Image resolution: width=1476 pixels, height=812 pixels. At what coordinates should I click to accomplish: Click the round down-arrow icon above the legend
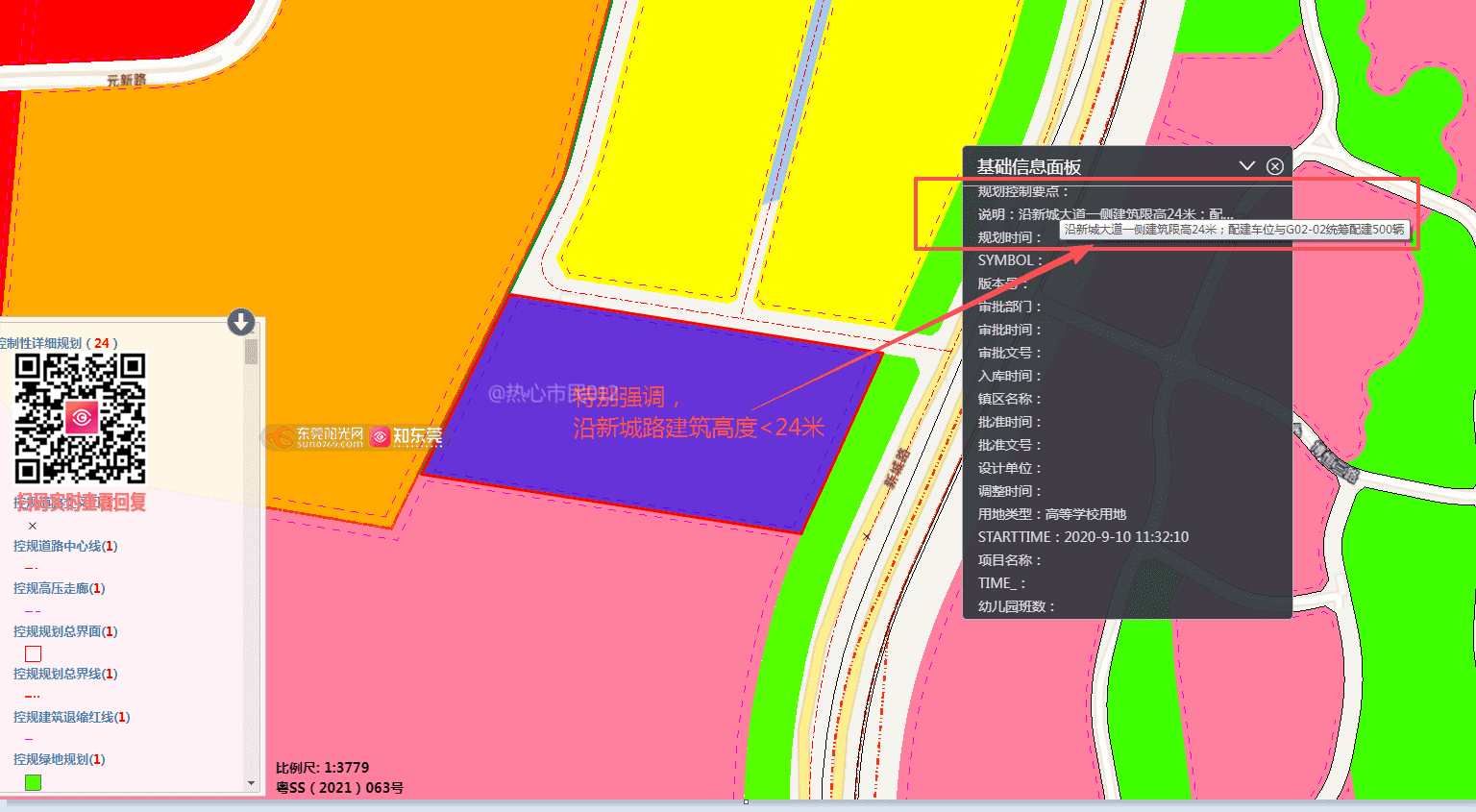coord(240,321)
